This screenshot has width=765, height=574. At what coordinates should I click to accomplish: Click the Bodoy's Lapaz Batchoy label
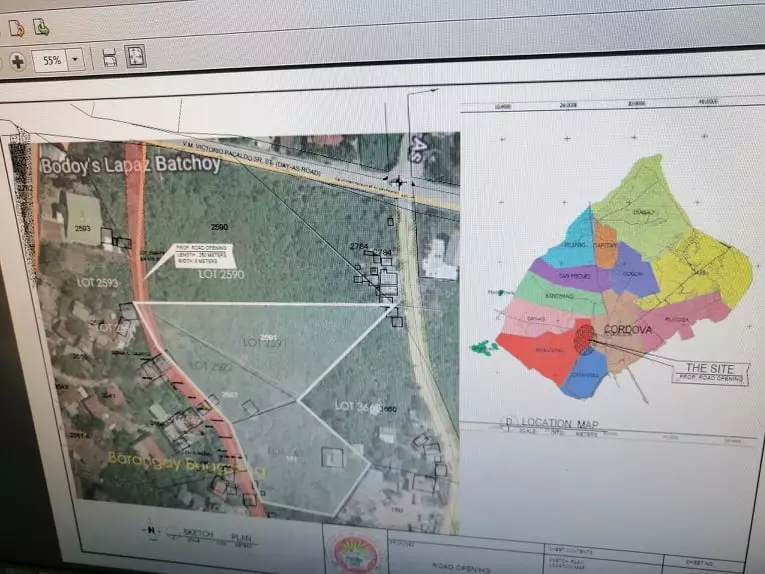[x=131, y=164]
